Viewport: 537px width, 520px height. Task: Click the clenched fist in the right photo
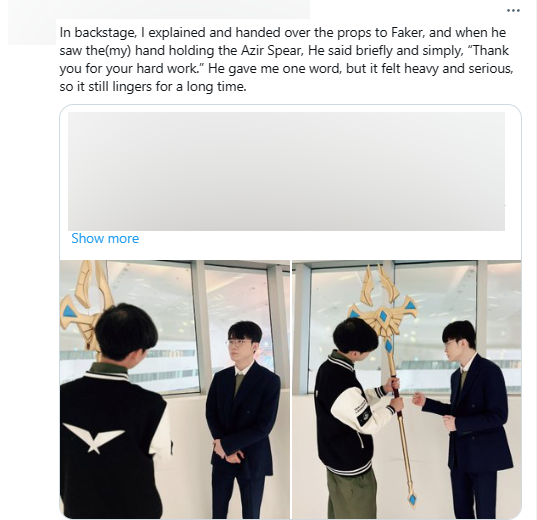(419, 399)
